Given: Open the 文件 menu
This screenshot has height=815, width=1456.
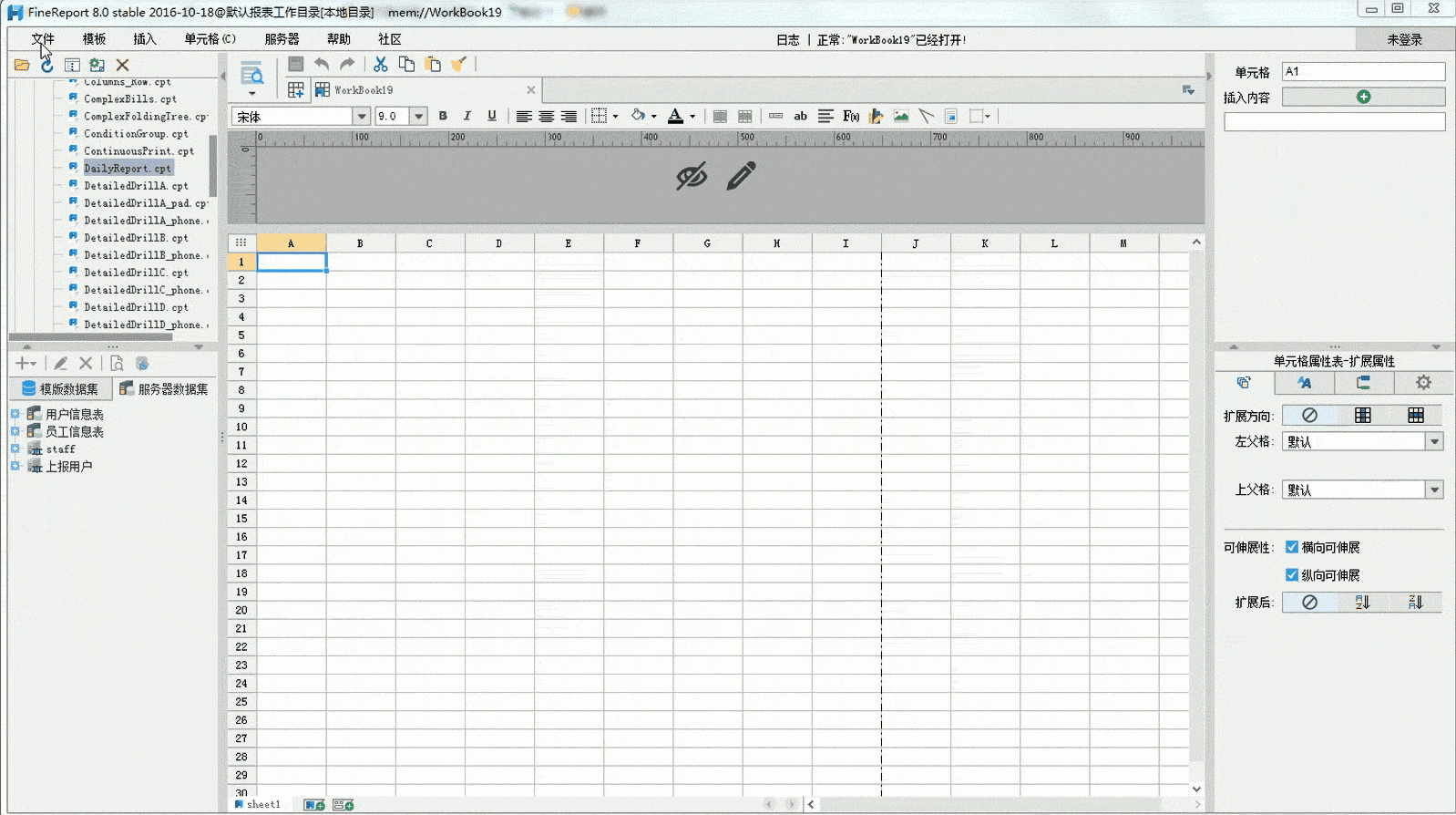Looking at the screenshot, I should pos(43,39).
